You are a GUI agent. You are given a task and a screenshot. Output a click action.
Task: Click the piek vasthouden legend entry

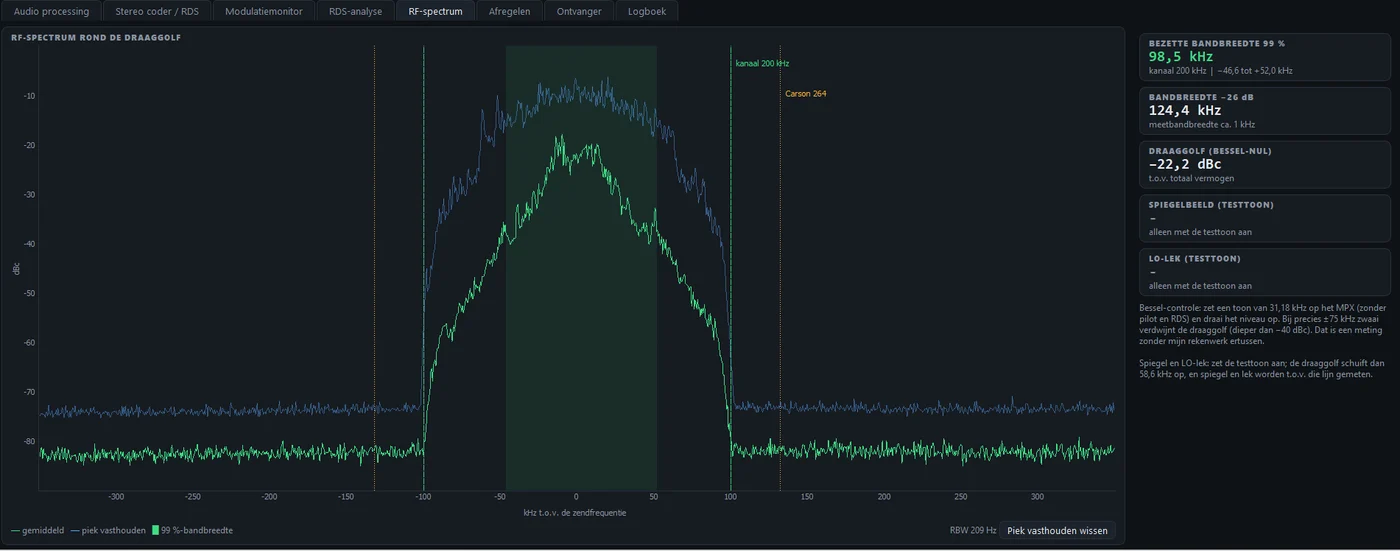tap(108, 530)
